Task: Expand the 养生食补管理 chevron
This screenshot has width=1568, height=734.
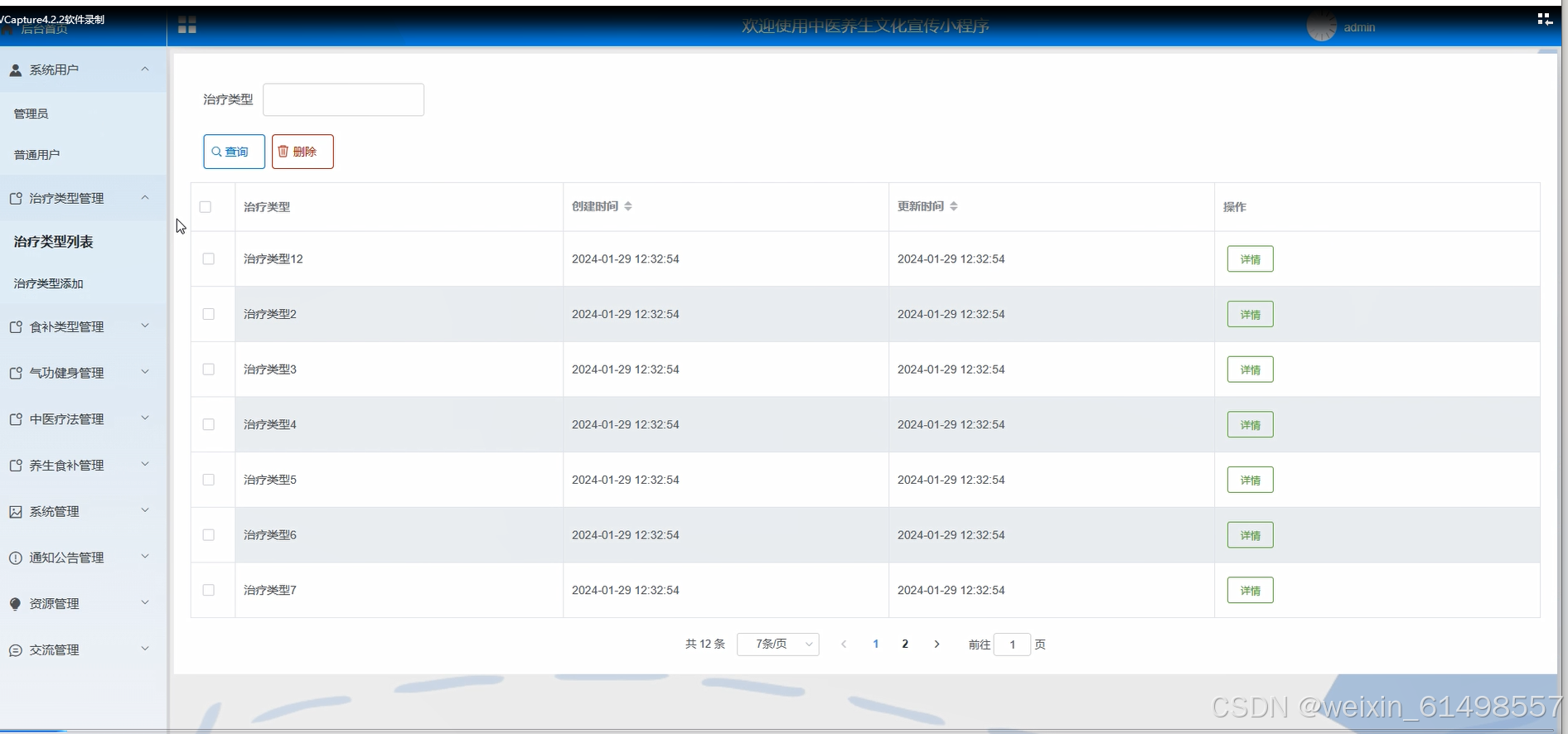Action: 145,464
